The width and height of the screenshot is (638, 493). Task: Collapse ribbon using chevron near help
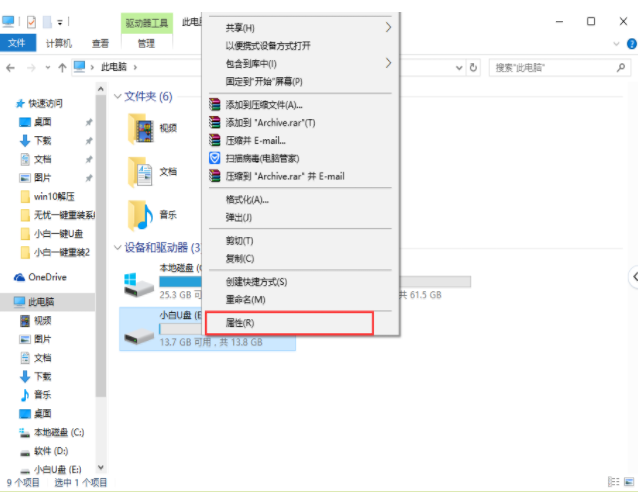(x=616, y=44)
